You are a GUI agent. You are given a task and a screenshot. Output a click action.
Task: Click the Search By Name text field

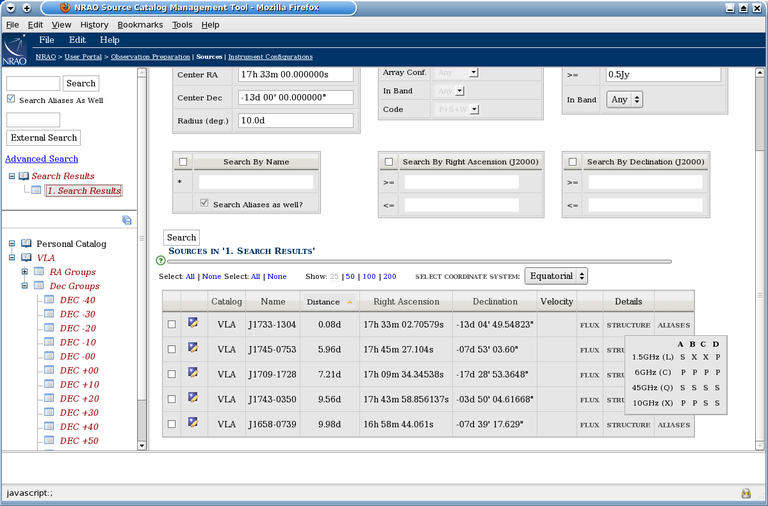click(256, 182)
